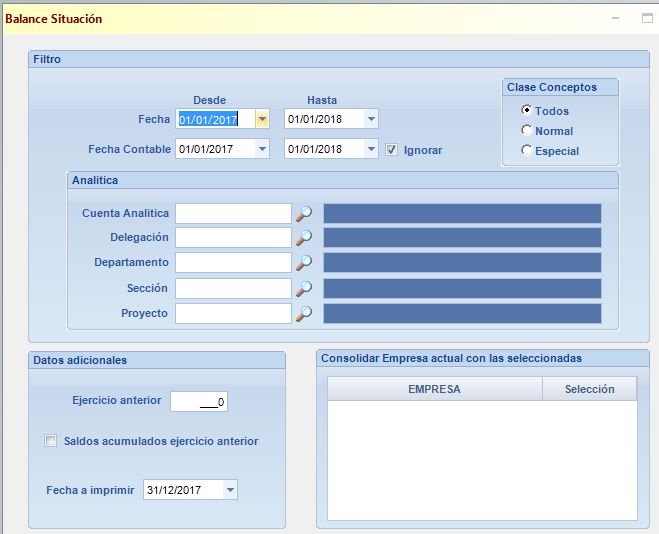Click the Hasta column label
Screen dimensions: 659x534
[322, 100]
